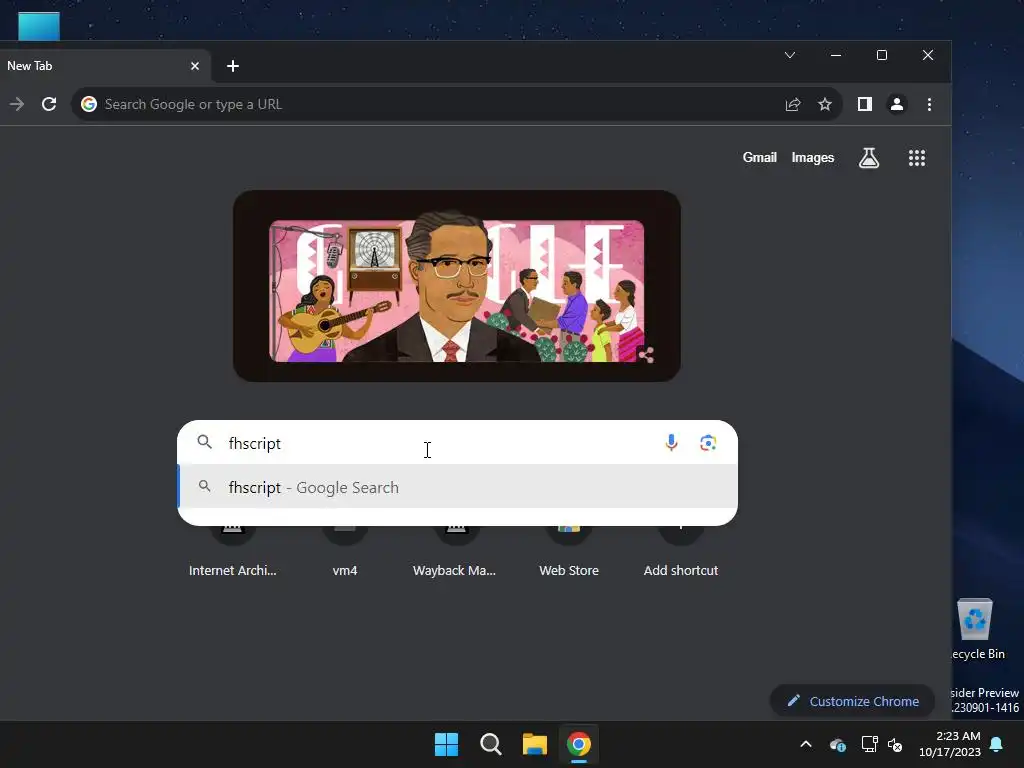Screen dimensions: 1024x768
Task: Open a new tab with the plus button
Action: tap(232, 66)
